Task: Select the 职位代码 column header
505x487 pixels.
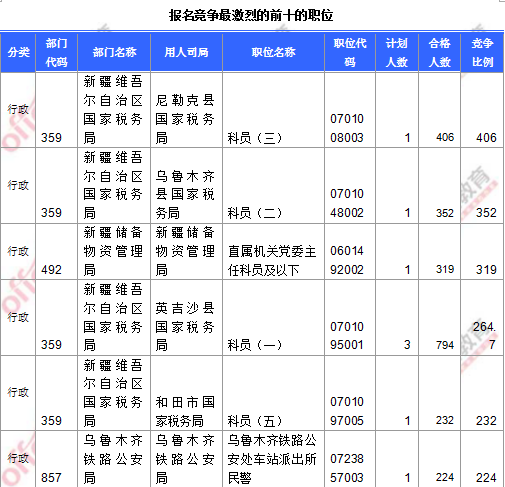Action: click(350, 52)
